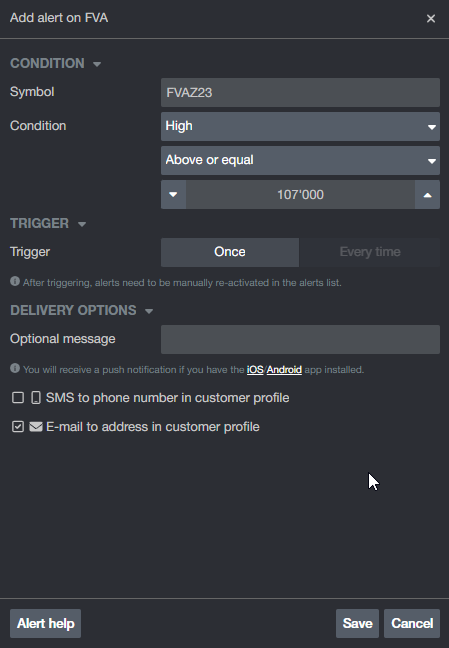The height and width of the screenshot is (648, 449).
Task: Save the alert
Action: [357, 623]
